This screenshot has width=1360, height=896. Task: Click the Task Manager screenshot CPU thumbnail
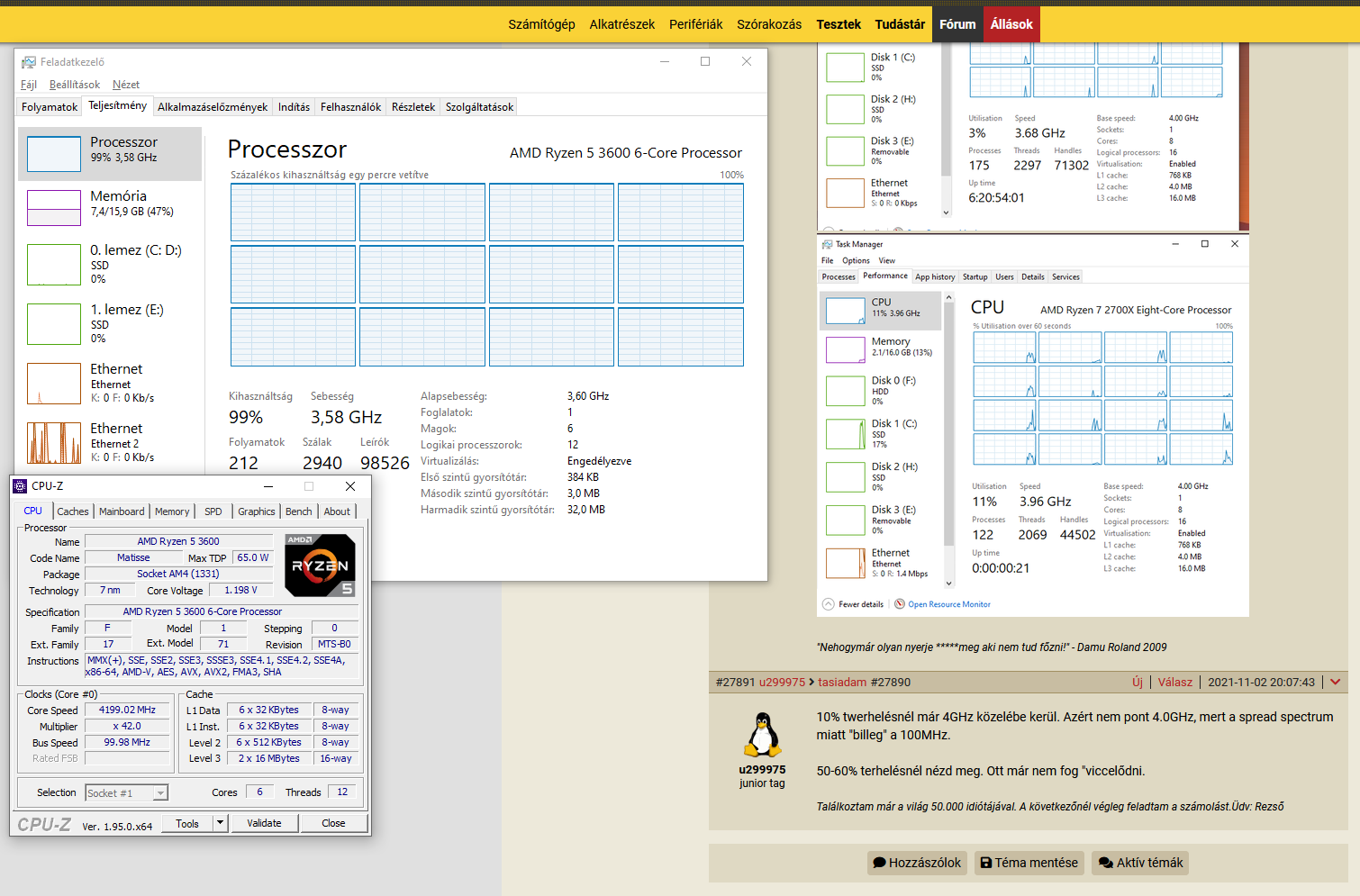click(846, 310)
